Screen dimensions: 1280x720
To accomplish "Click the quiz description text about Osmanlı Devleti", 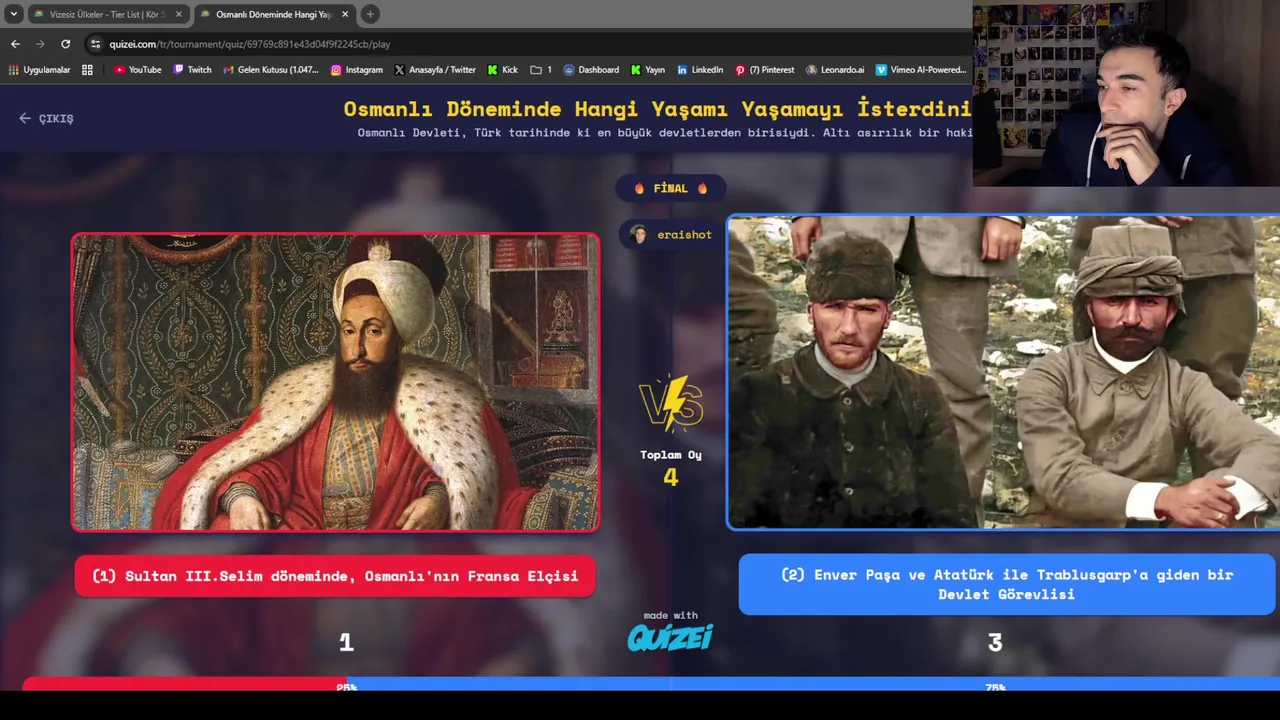I will [x=665, y=133].
